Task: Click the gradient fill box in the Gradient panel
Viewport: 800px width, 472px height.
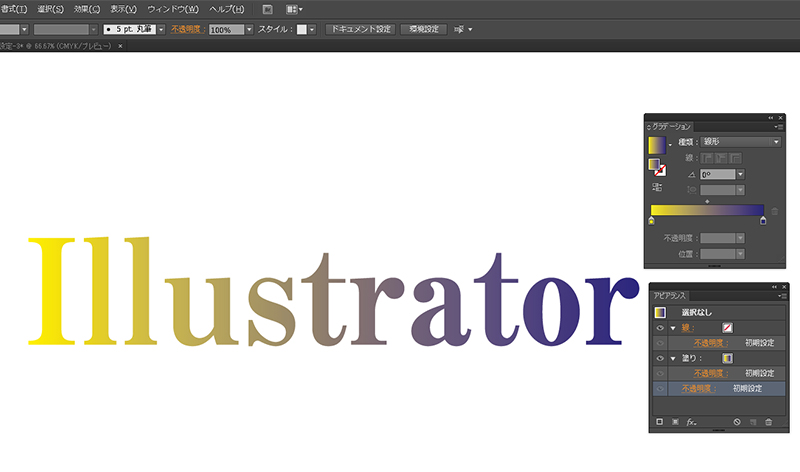Action: coord(657,145)
